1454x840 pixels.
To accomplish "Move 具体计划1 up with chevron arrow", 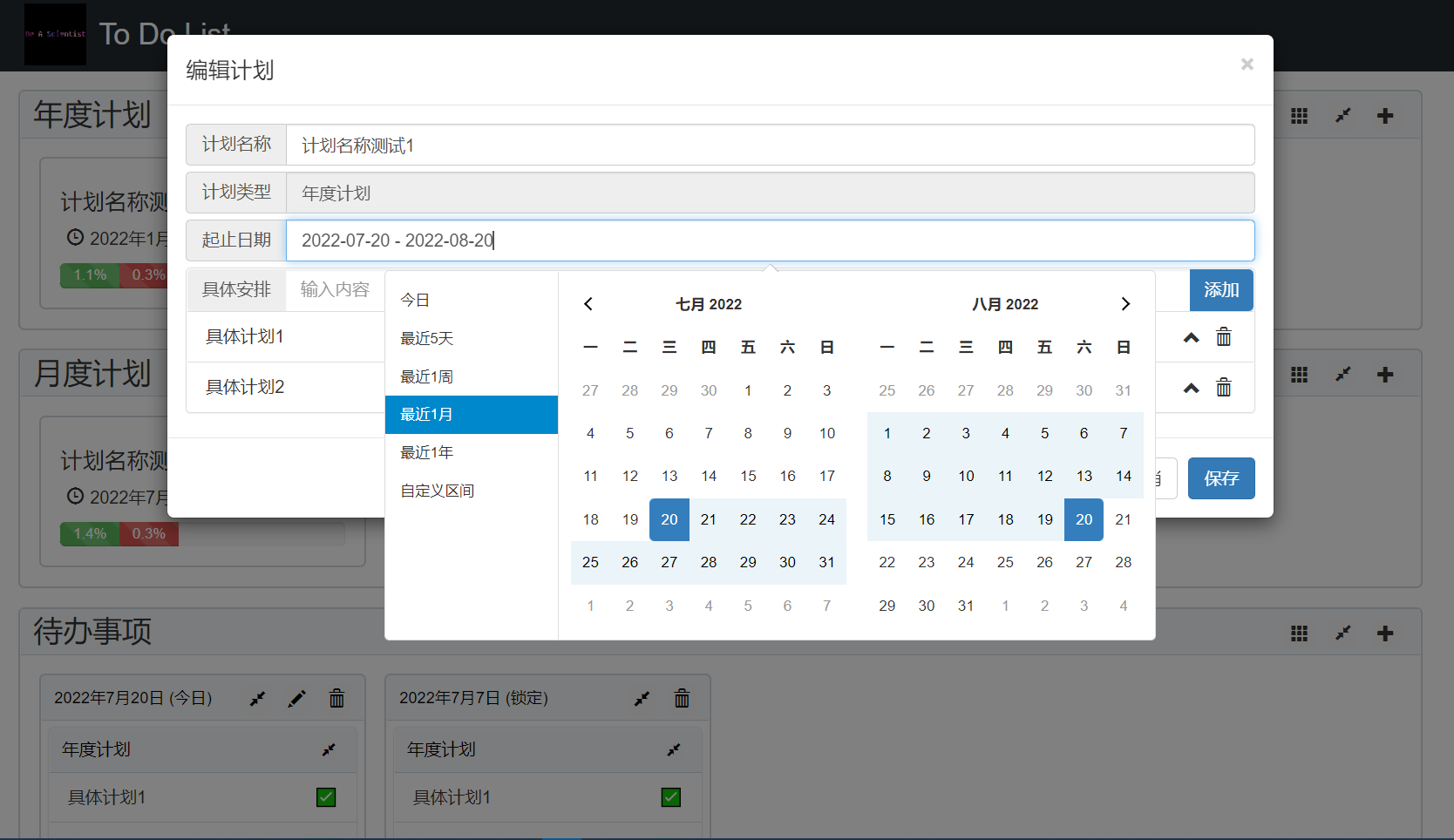I will click(x=1191, y=337).
